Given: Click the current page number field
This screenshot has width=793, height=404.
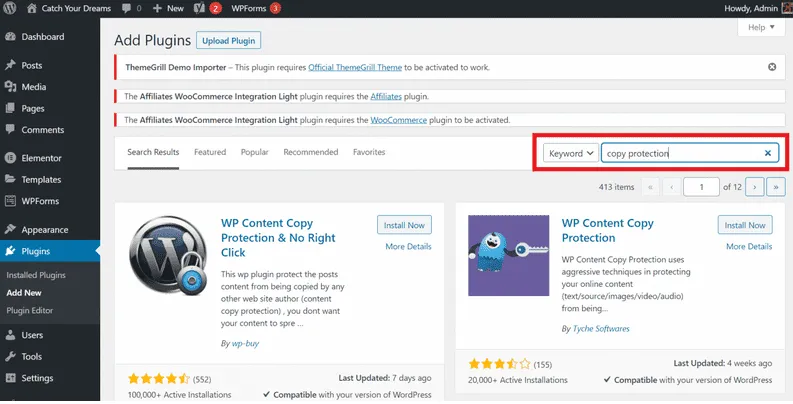Looking at the screenshot, I should tap(701, 187).
